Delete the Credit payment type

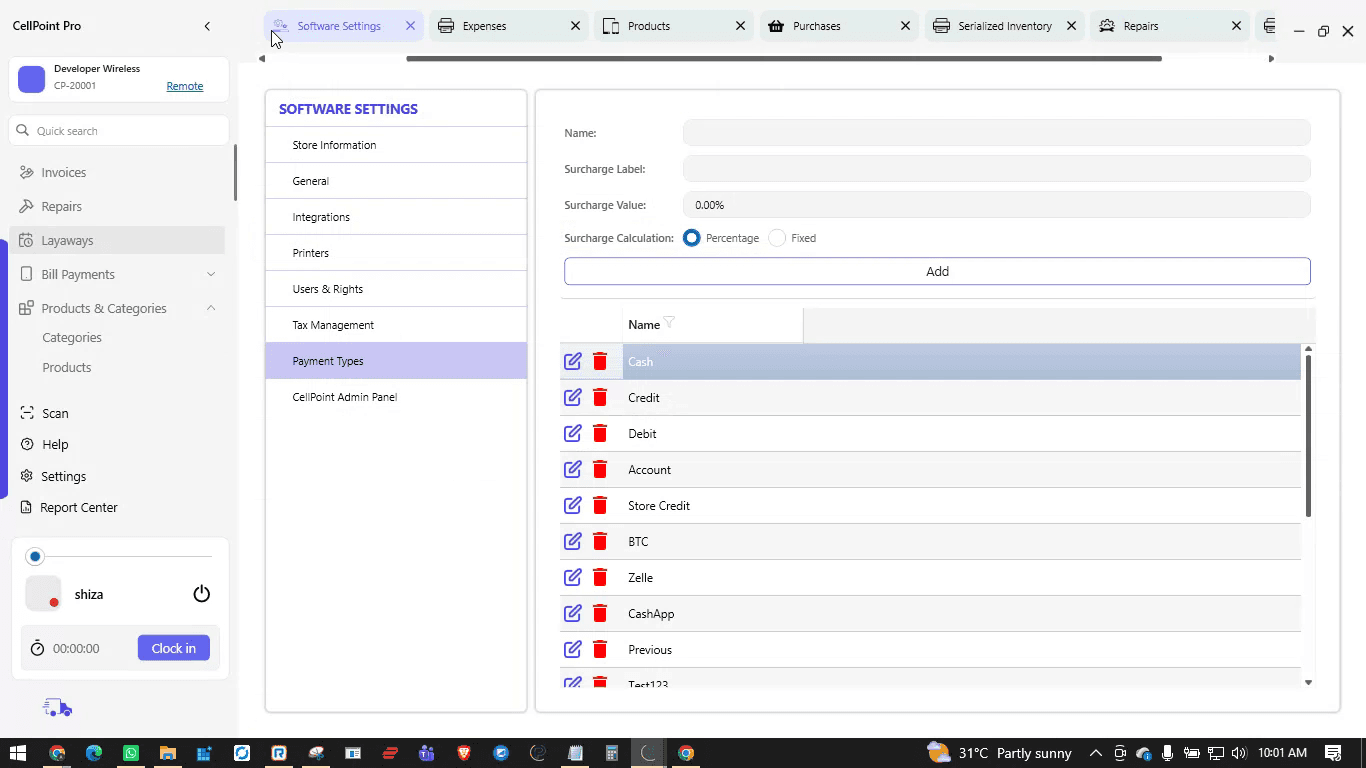click(x=600, y=397)
